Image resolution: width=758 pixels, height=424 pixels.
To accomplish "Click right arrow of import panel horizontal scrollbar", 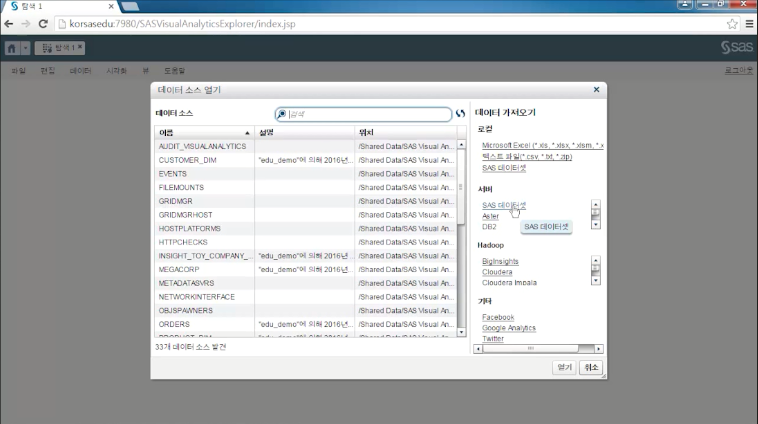I will click(598, 349).
